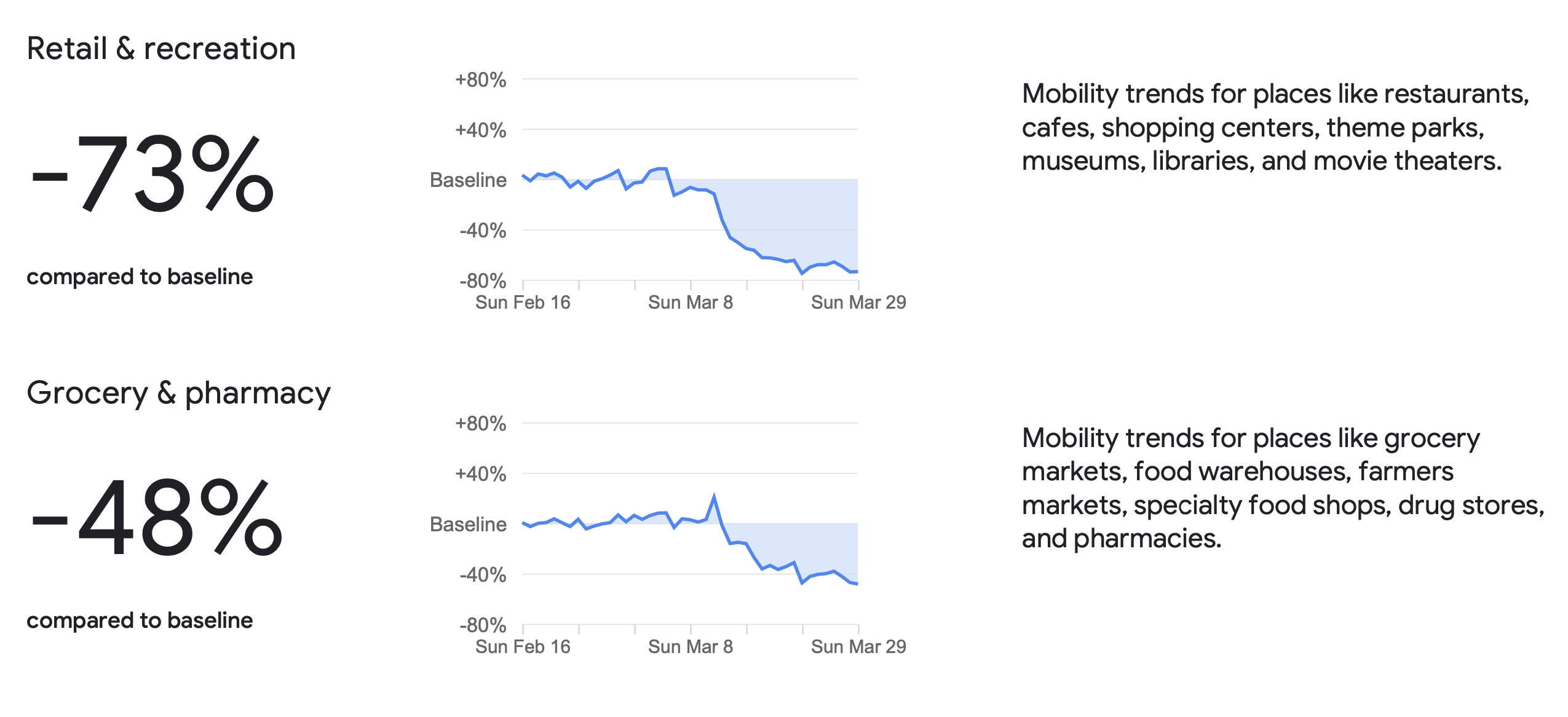Select Sun Mar 29 on retail chart axis

pos(858,303)
